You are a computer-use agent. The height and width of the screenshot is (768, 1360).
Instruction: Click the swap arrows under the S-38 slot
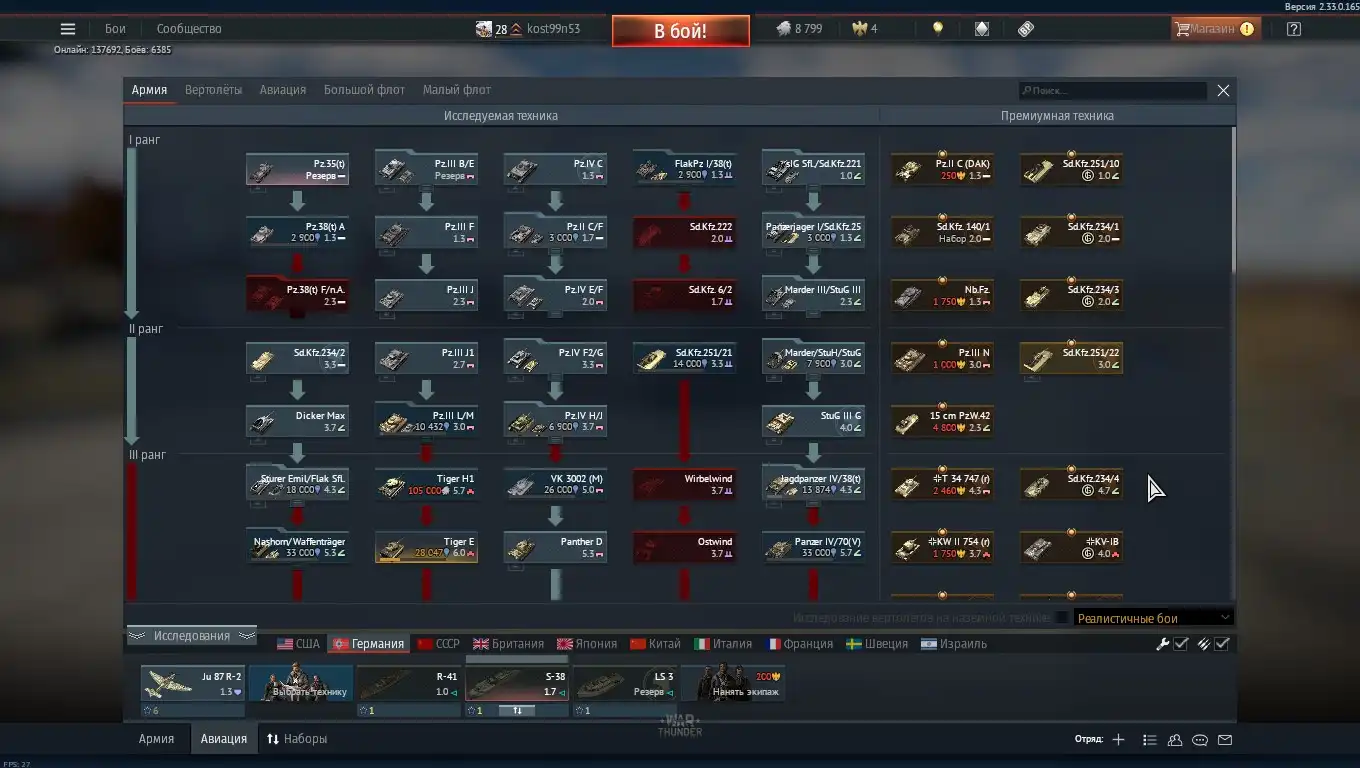click(517, 711)
